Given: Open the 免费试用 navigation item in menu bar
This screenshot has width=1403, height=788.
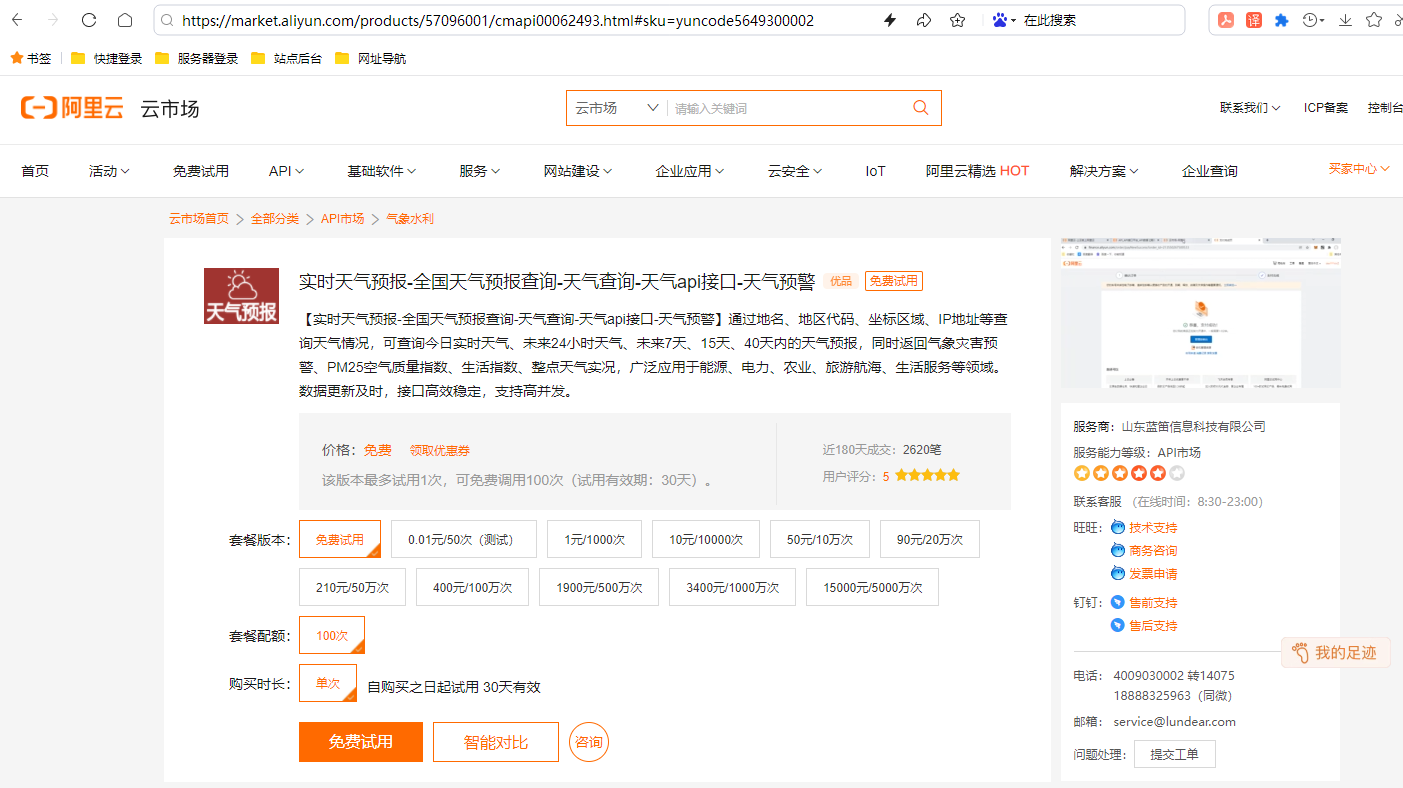Looking at the screenshot, I should [x=200, y=171].
